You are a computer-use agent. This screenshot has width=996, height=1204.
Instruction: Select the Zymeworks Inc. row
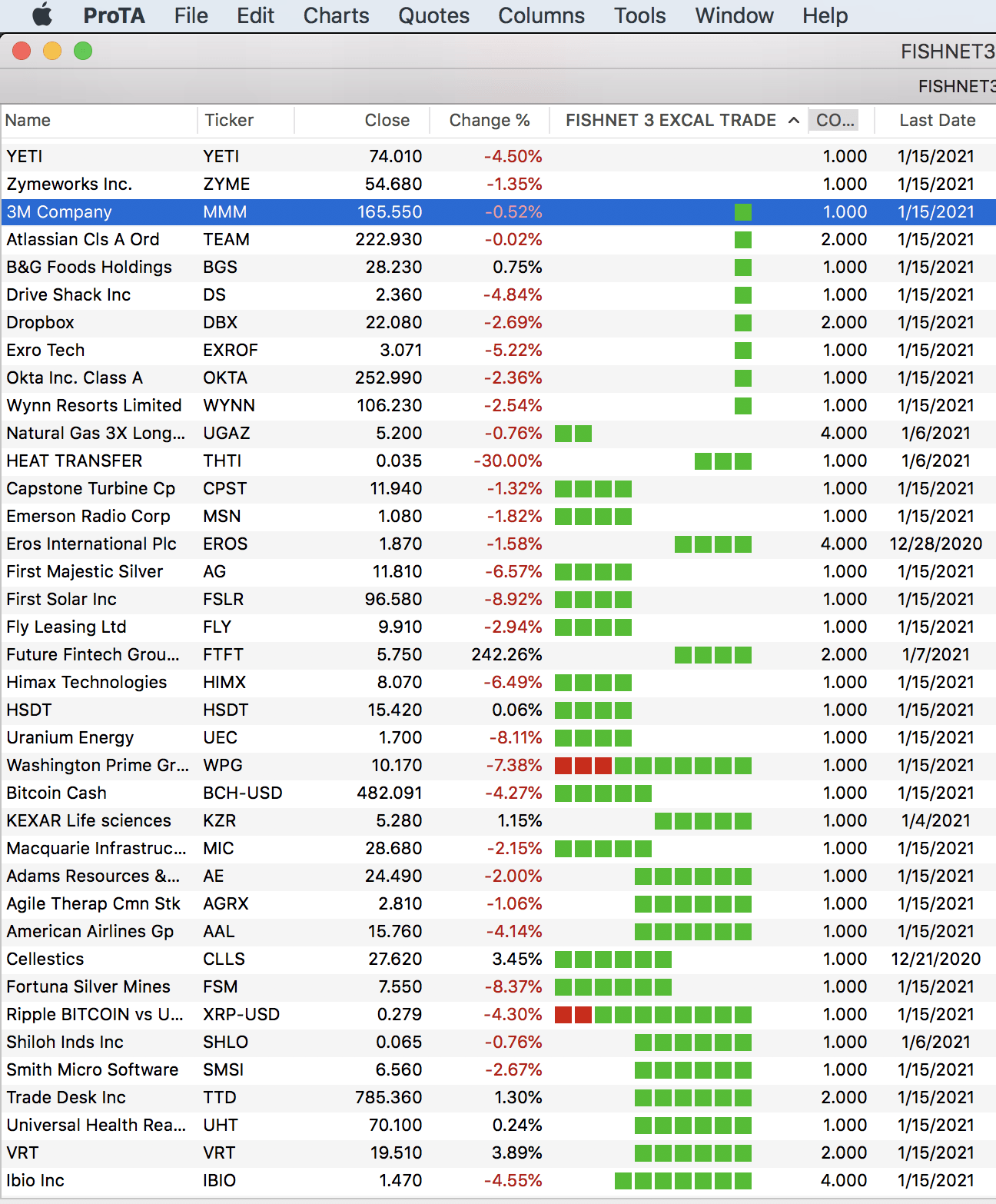pyautogui.click(x=498, y=184)
